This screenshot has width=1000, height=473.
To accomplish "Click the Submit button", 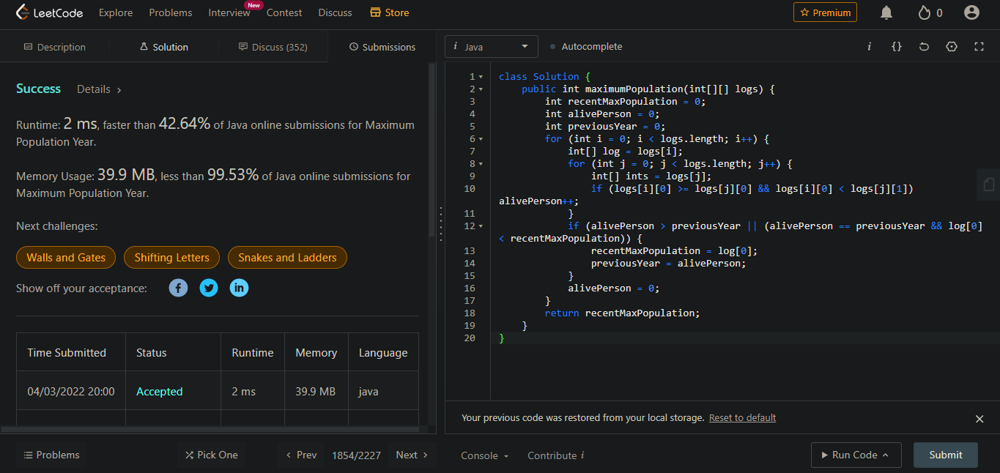I will (945, 455).
